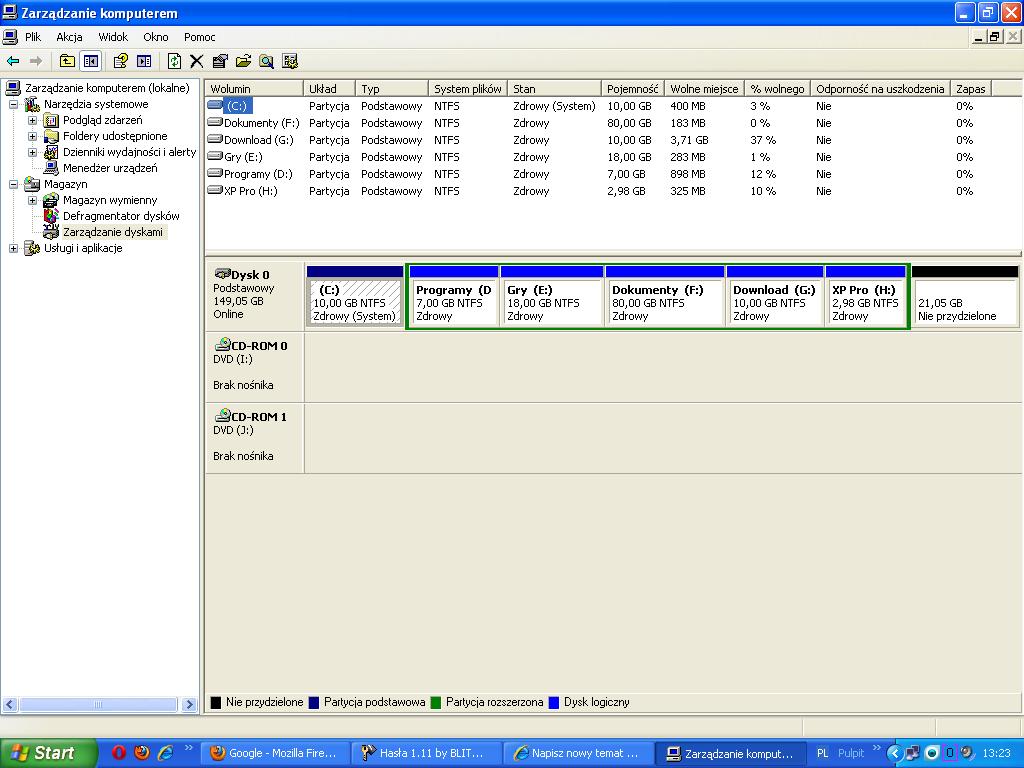The width and height of the screenshot is (1024, 768).
Task: Open the Help icon with question mark
Action: [x=120, y=61]
